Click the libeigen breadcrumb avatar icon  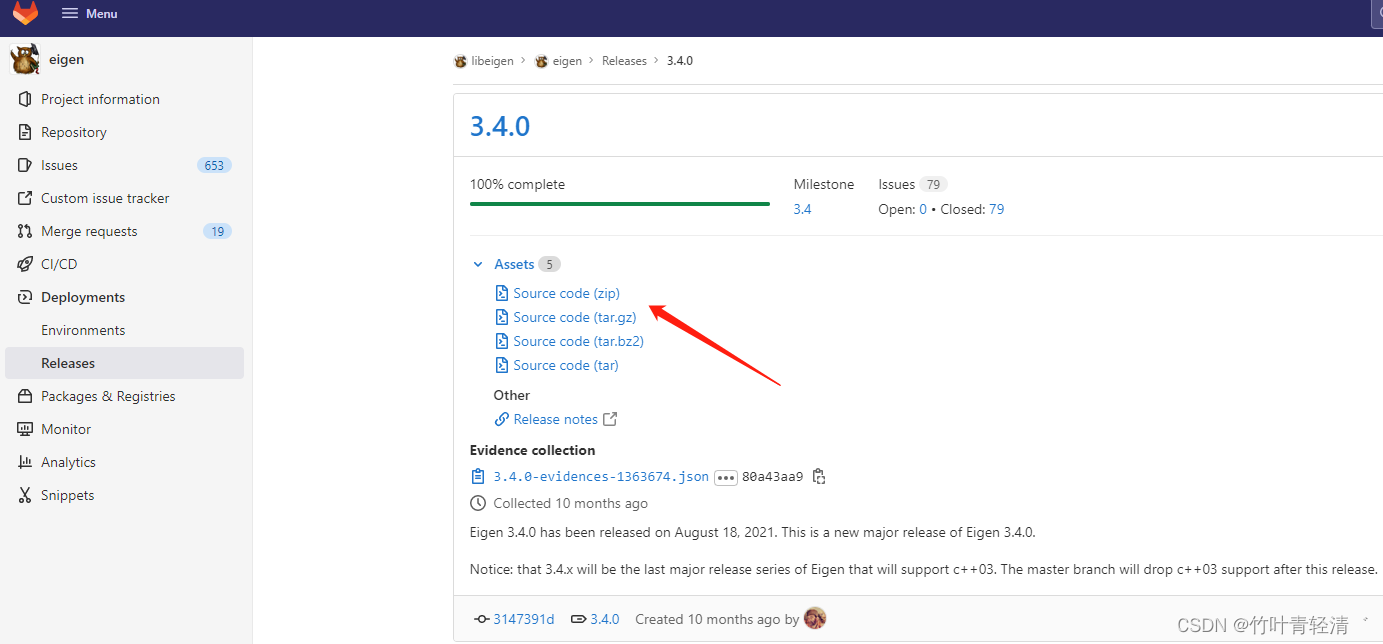460,61
